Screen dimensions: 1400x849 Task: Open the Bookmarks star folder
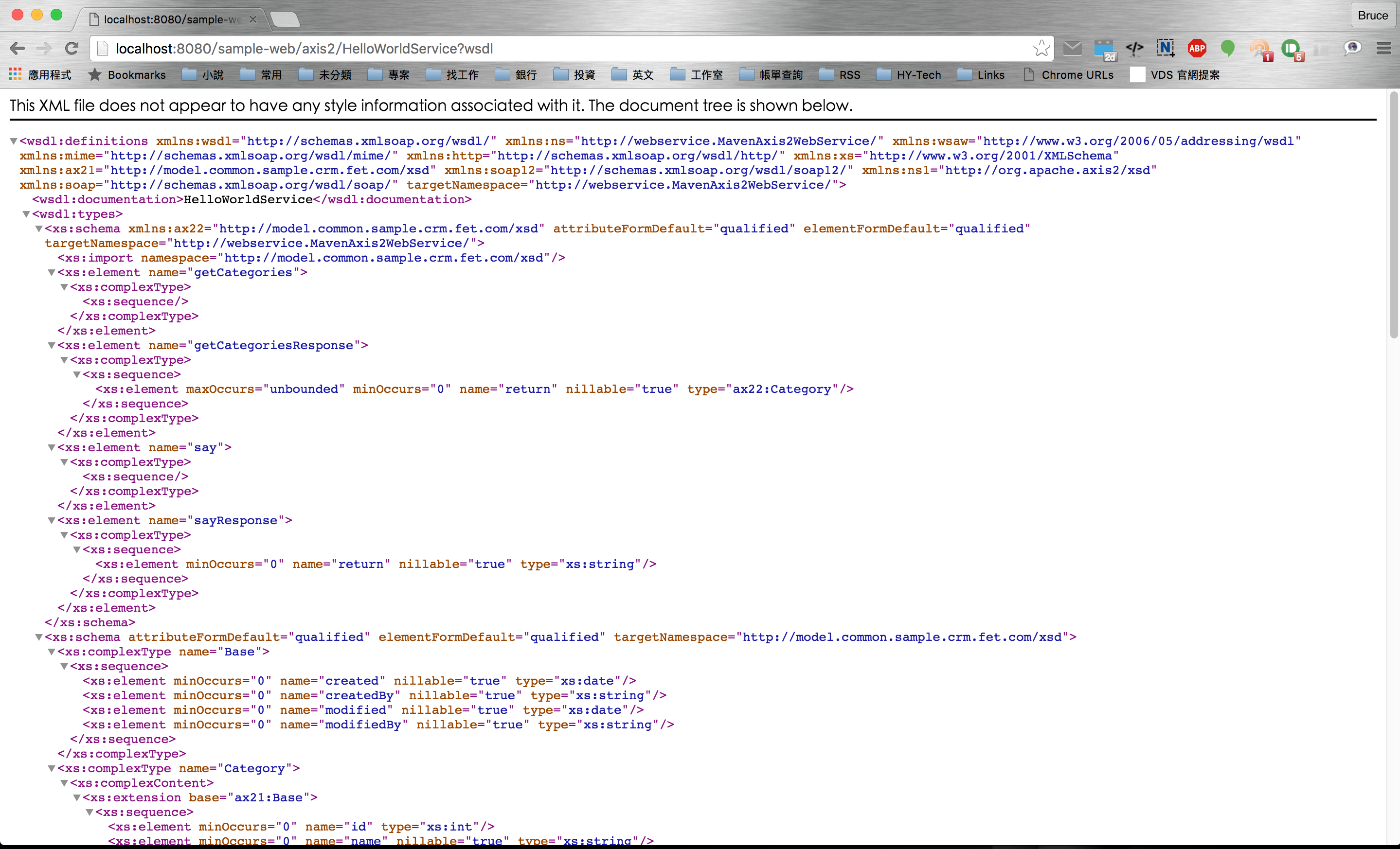coord(126,75)
